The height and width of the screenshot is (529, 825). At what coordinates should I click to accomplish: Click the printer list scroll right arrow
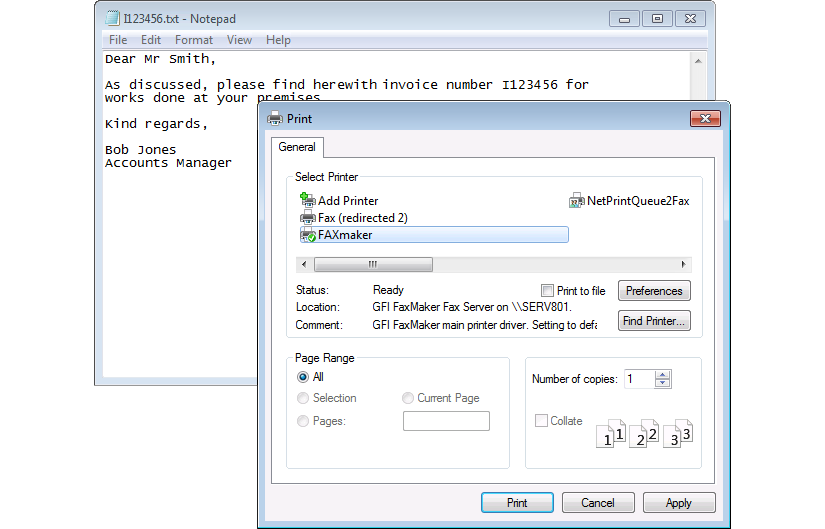click(x=683, y=264)
